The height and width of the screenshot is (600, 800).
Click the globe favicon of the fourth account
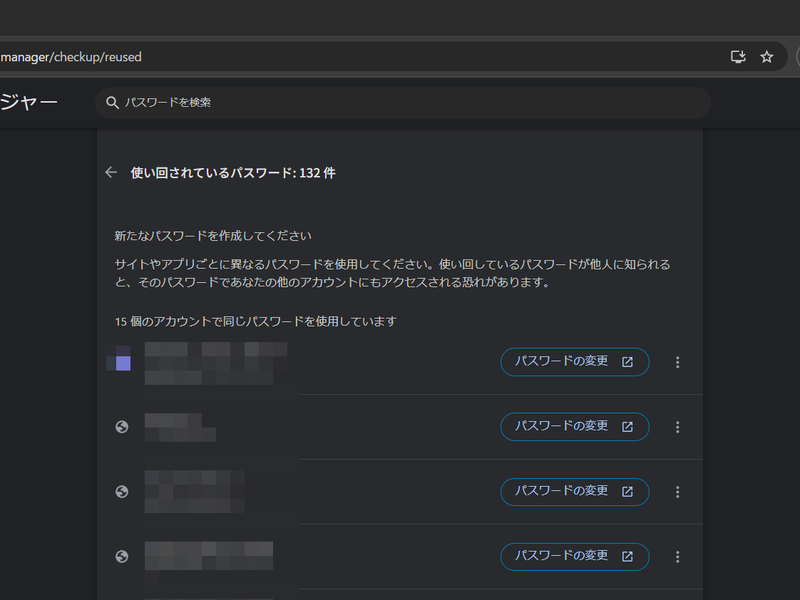(x=122, y=556)
